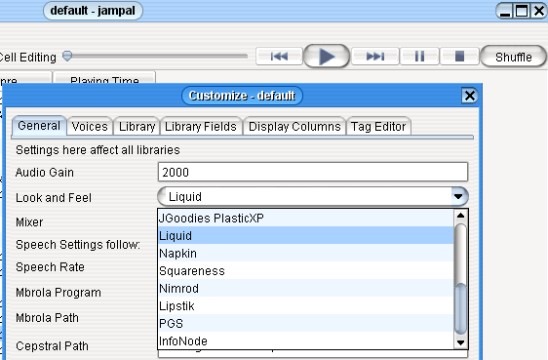Click the 'Mbrola Path' label
548x360 pixels.
pyautogui.click(x=47, y=318)
